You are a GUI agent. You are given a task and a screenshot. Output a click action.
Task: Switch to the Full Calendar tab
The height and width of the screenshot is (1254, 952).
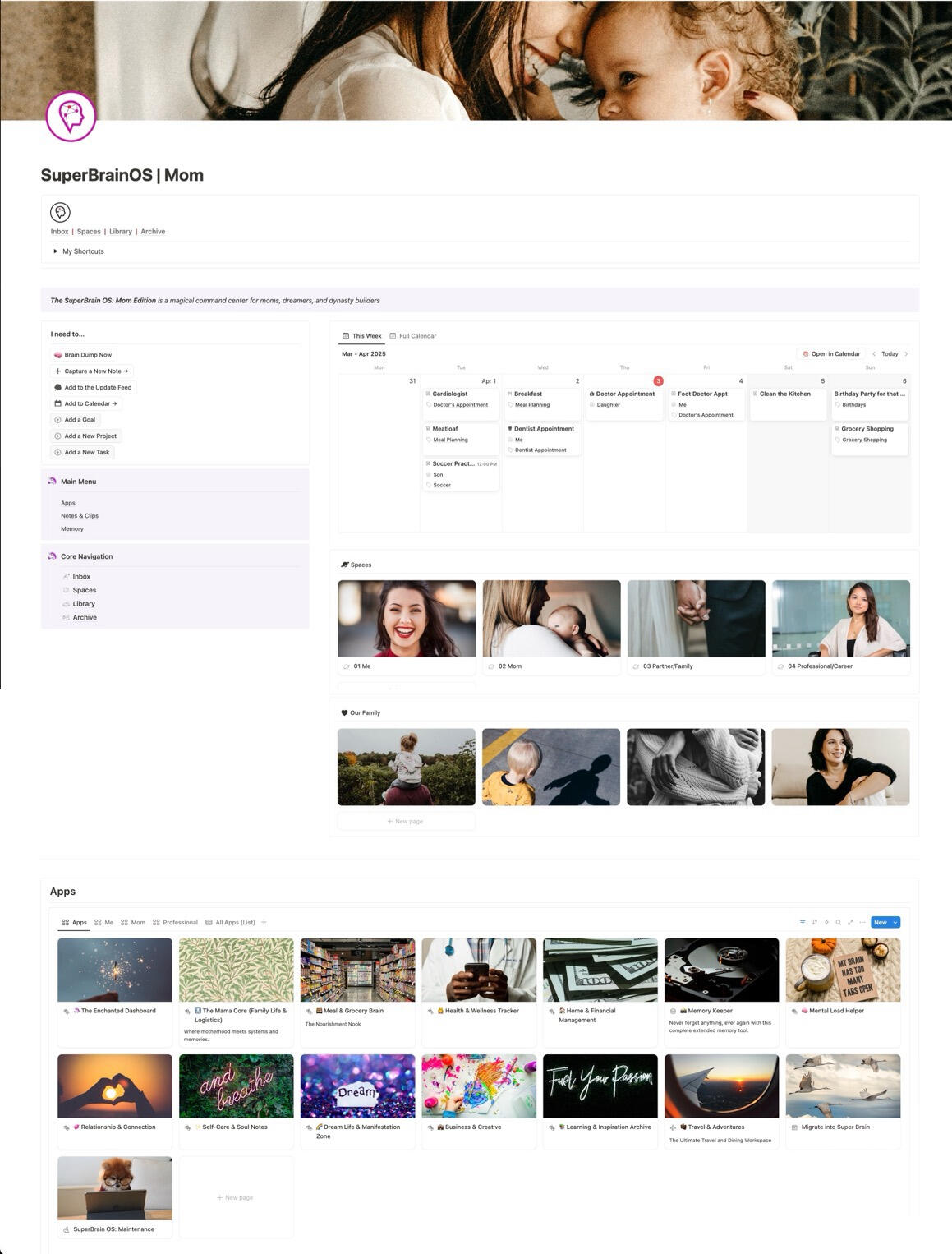[x=412, y=336]
